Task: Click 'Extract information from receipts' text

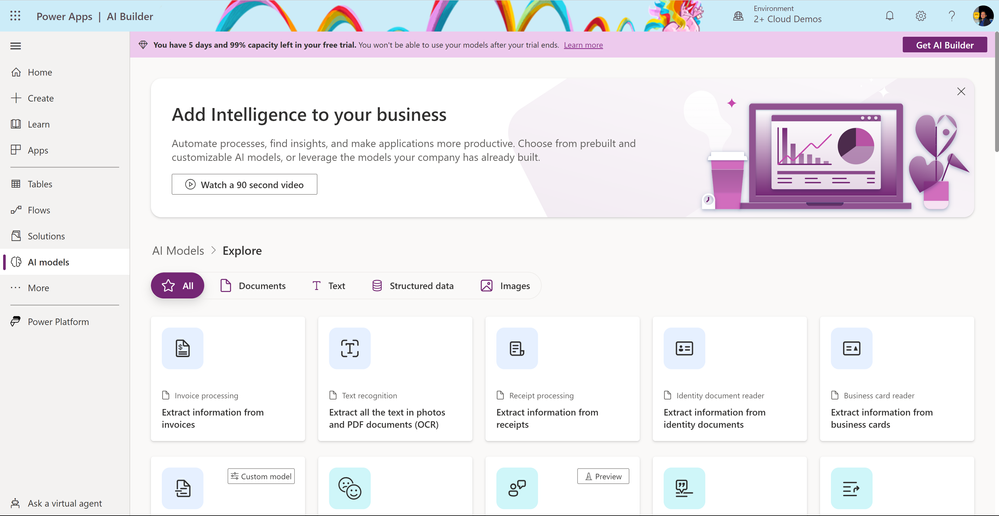Action: (x=547, y=419)
